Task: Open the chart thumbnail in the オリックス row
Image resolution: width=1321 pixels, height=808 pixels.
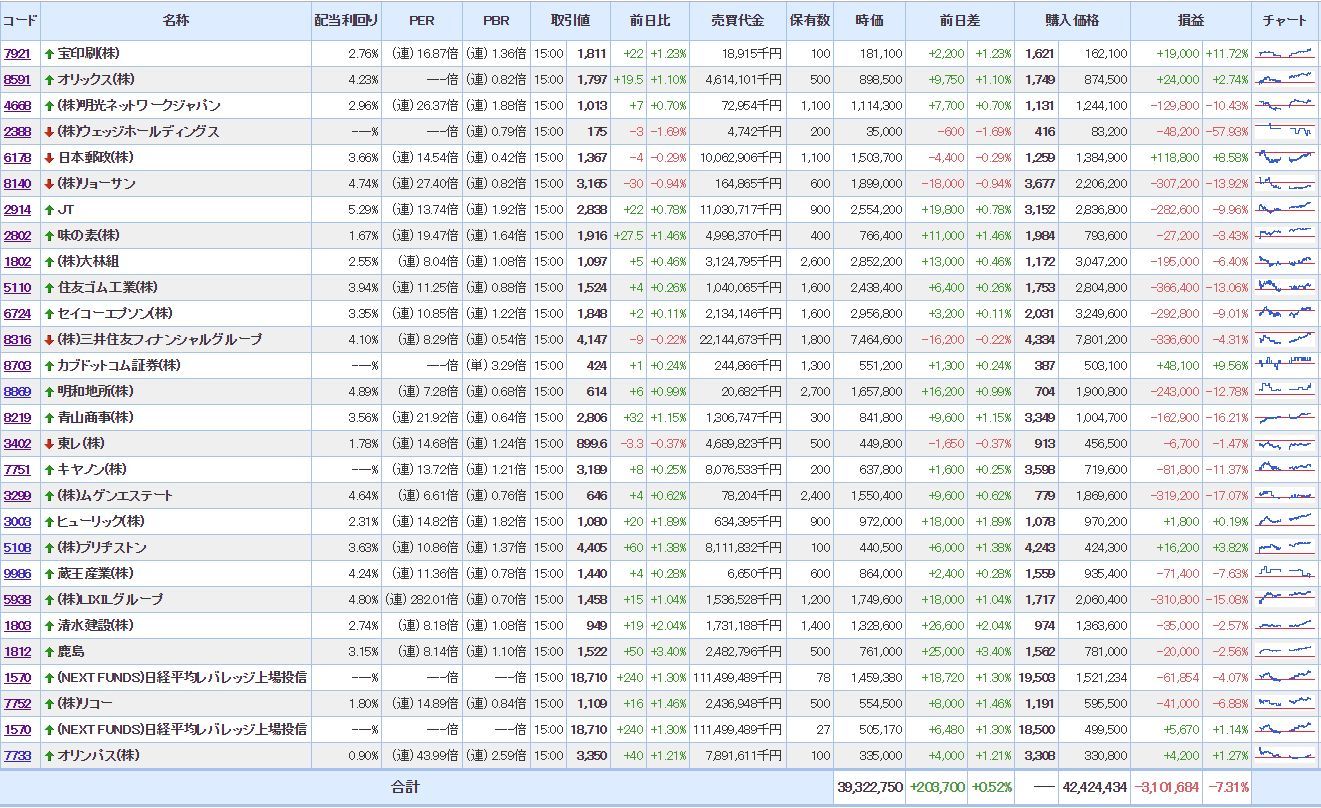Action: 1285,79
